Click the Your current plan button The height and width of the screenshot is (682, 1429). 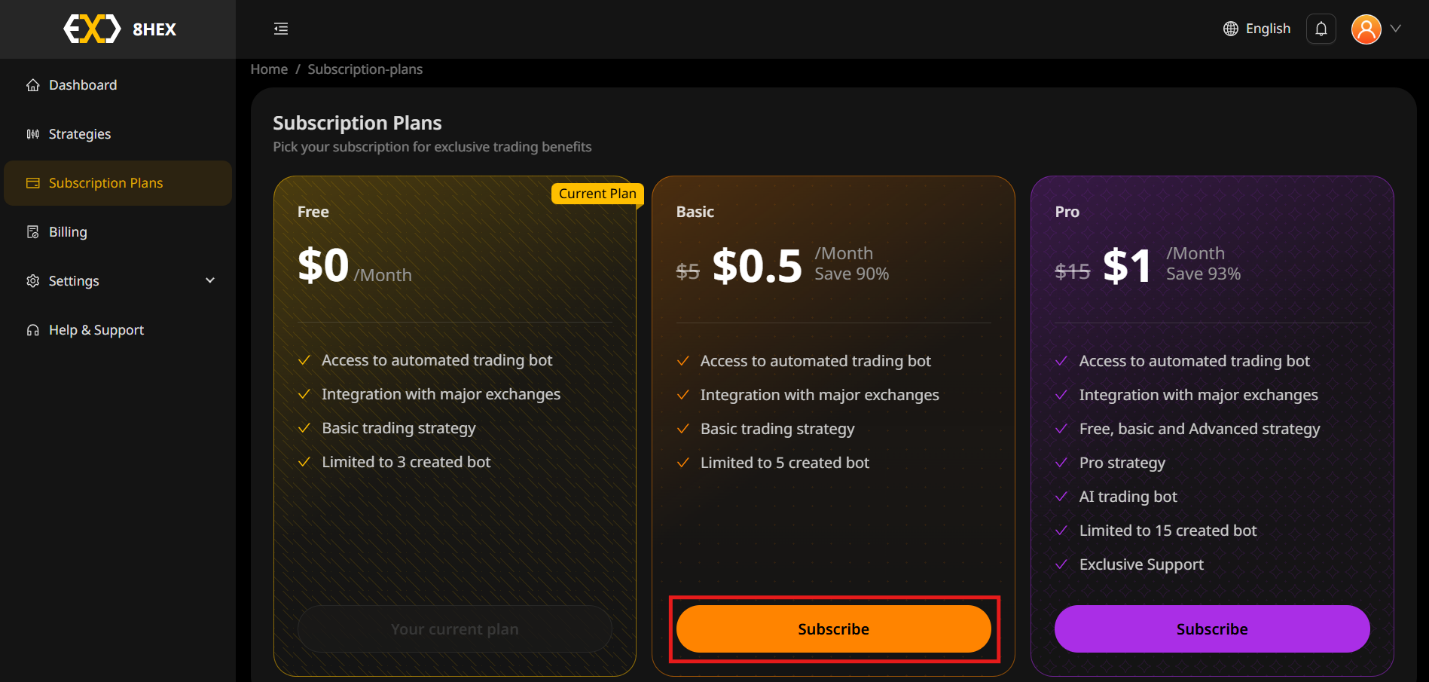tap(455, 628)
